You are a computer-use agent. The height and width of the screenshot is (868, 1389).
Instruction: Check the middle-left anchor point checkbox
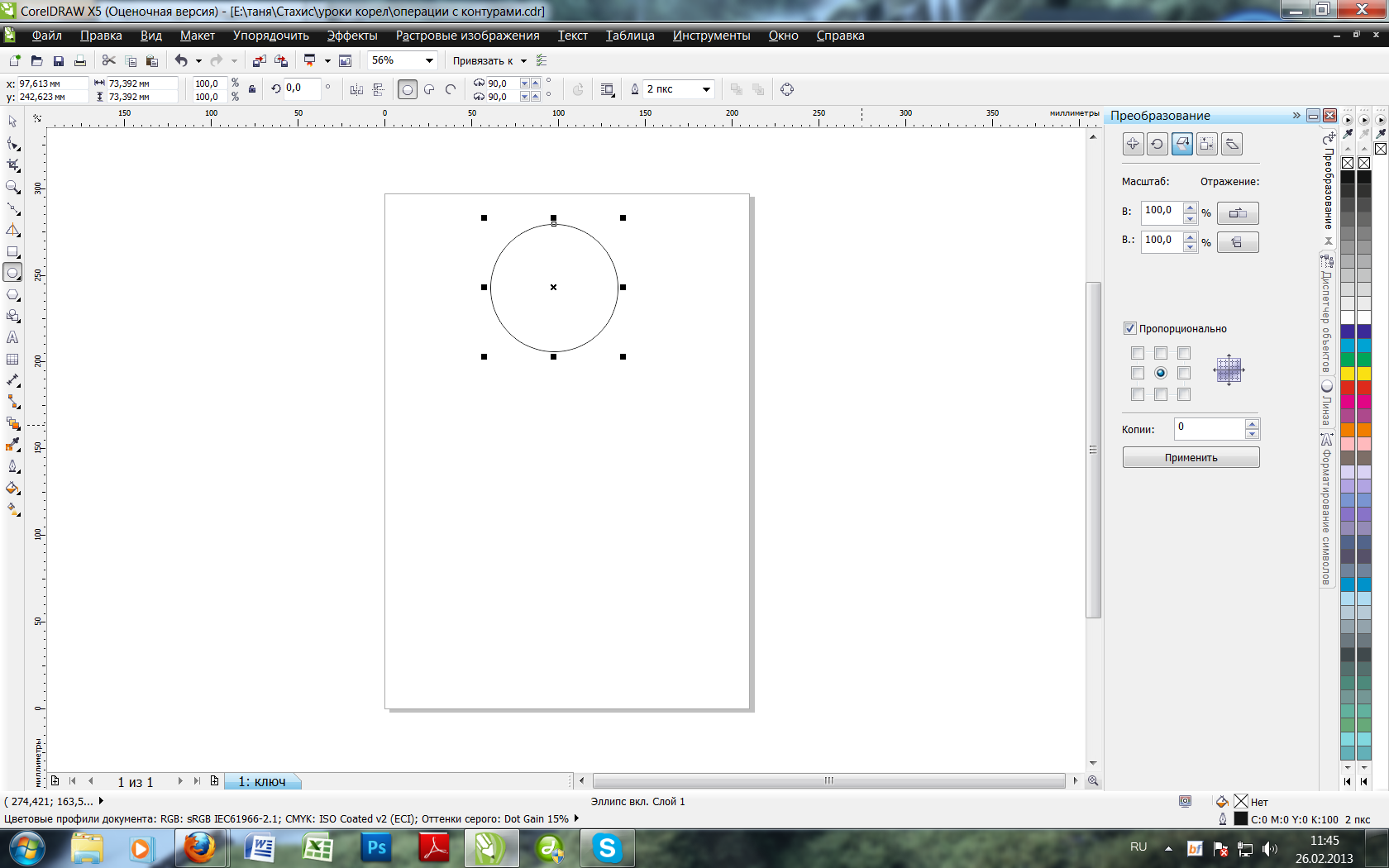pos(1138,373)
